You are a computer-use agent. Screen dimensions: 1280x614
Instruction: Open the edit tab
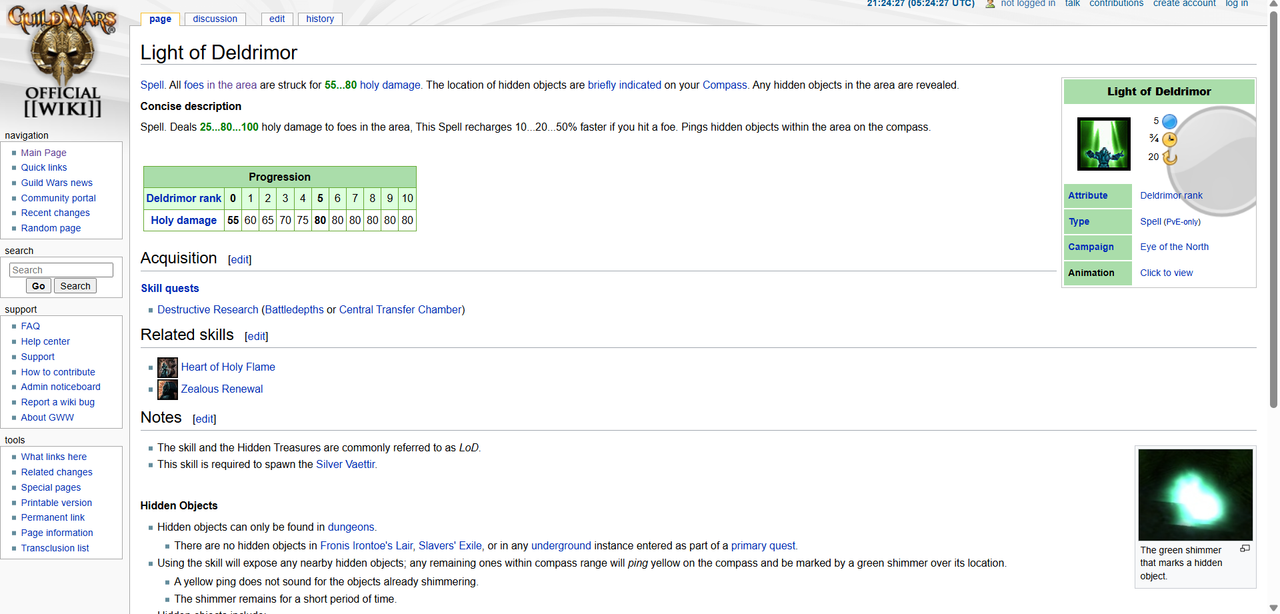[x=277, y=19]
